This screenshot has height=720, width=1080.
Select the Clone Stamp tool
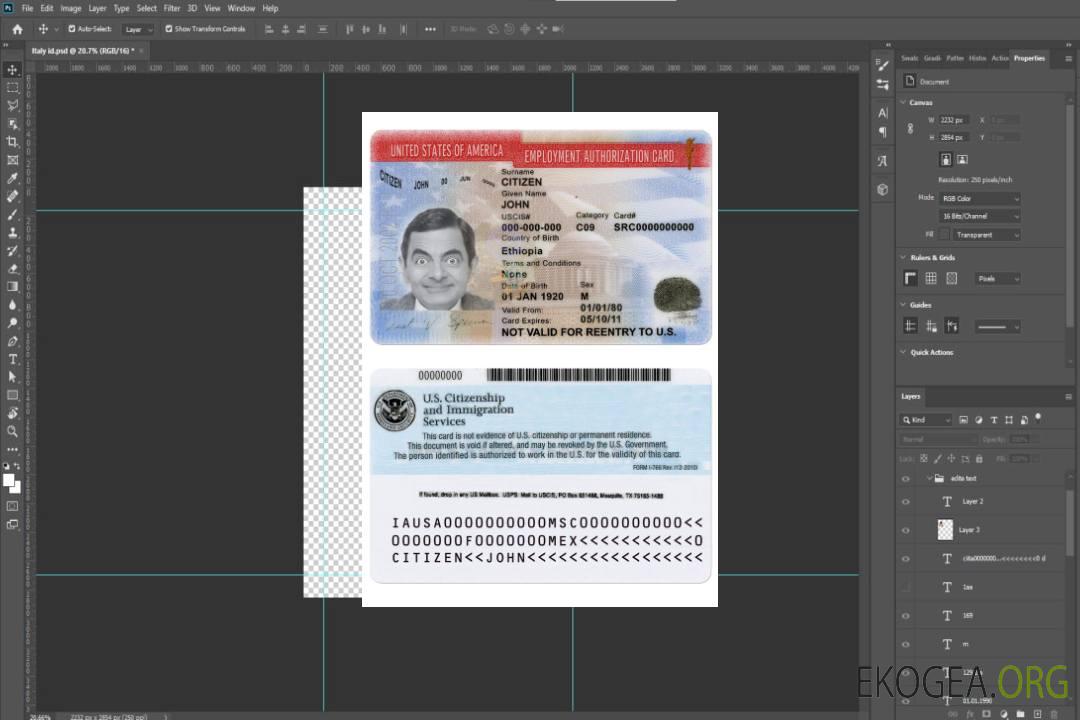pos(12,233)
